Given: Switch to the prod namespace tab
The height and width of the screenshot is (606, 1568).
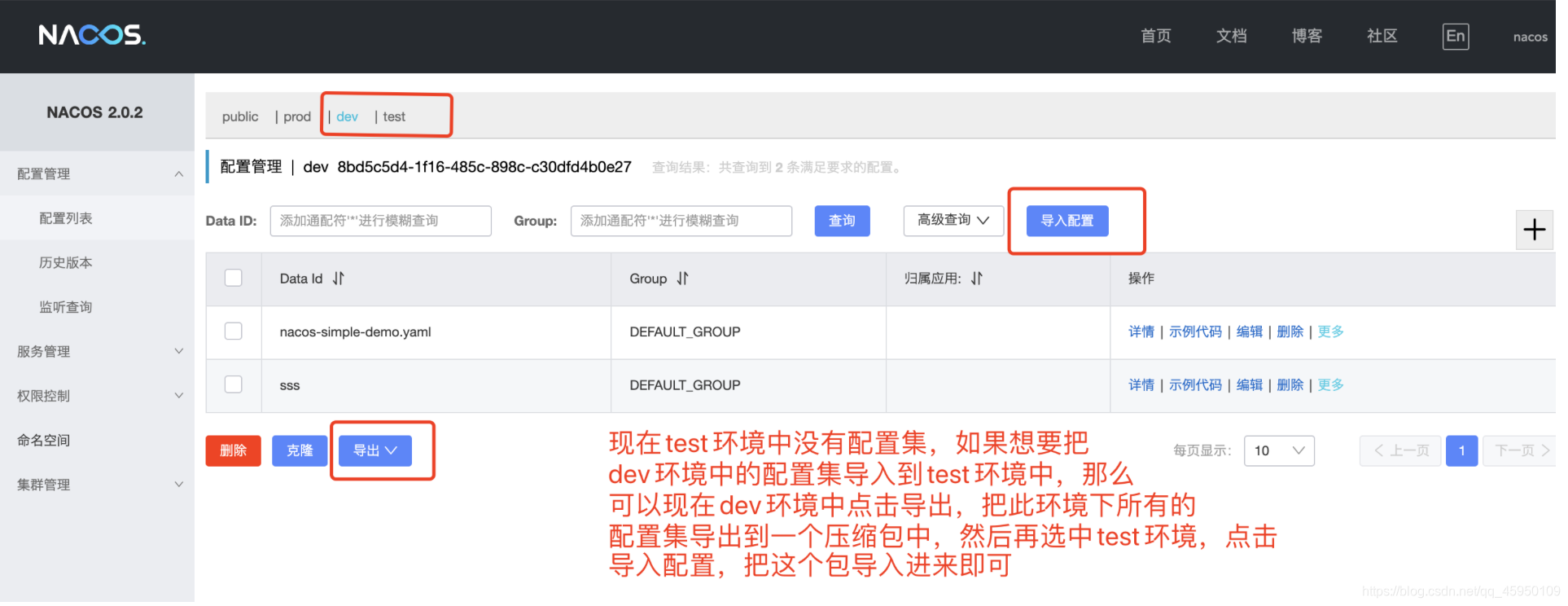Looking at the screenshot, I should 297,116.
